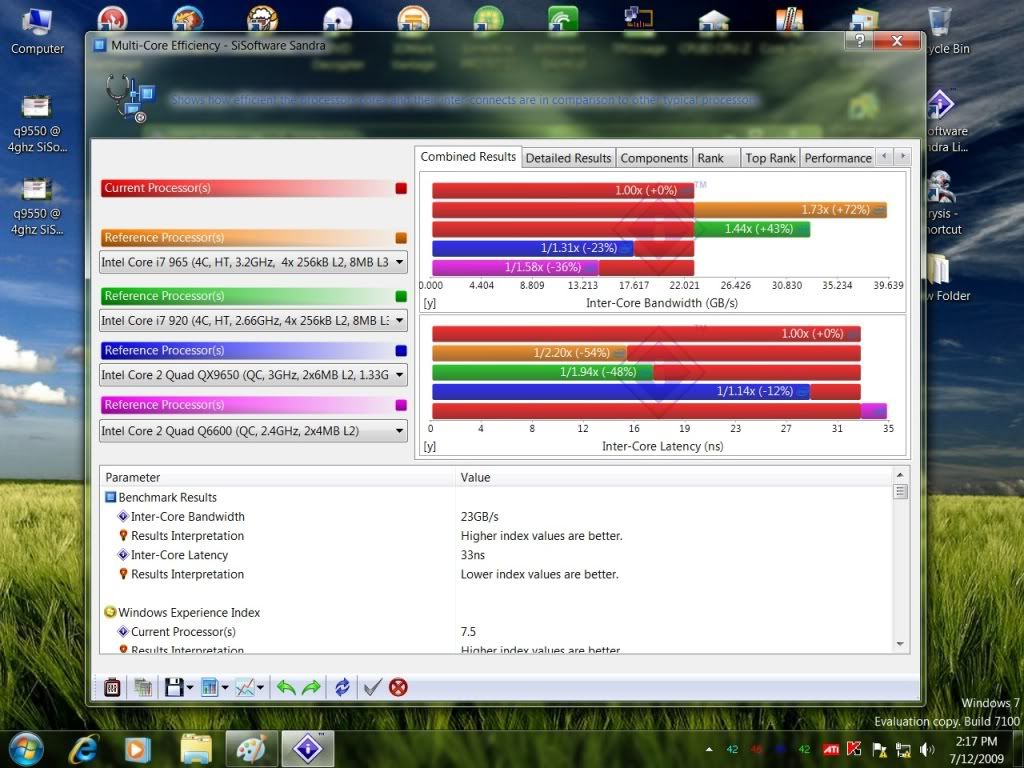1024x768 pixels.
Task: Click the green reference processor color swatch
Action: click(401, 296)
